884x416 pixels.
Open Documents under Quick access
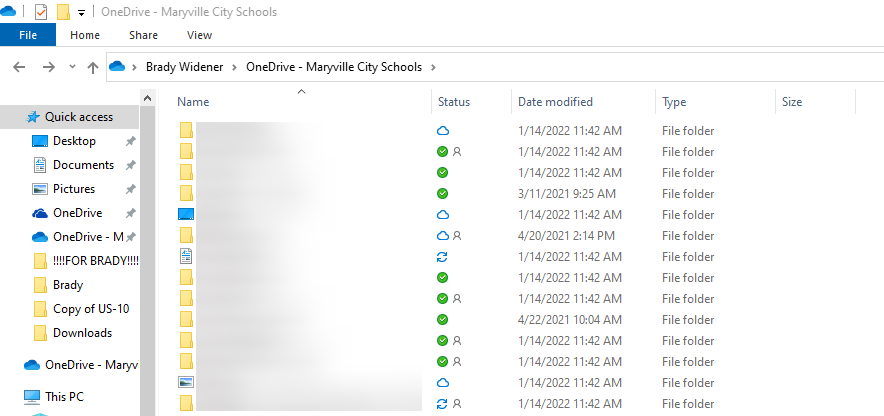click(83, 165)
